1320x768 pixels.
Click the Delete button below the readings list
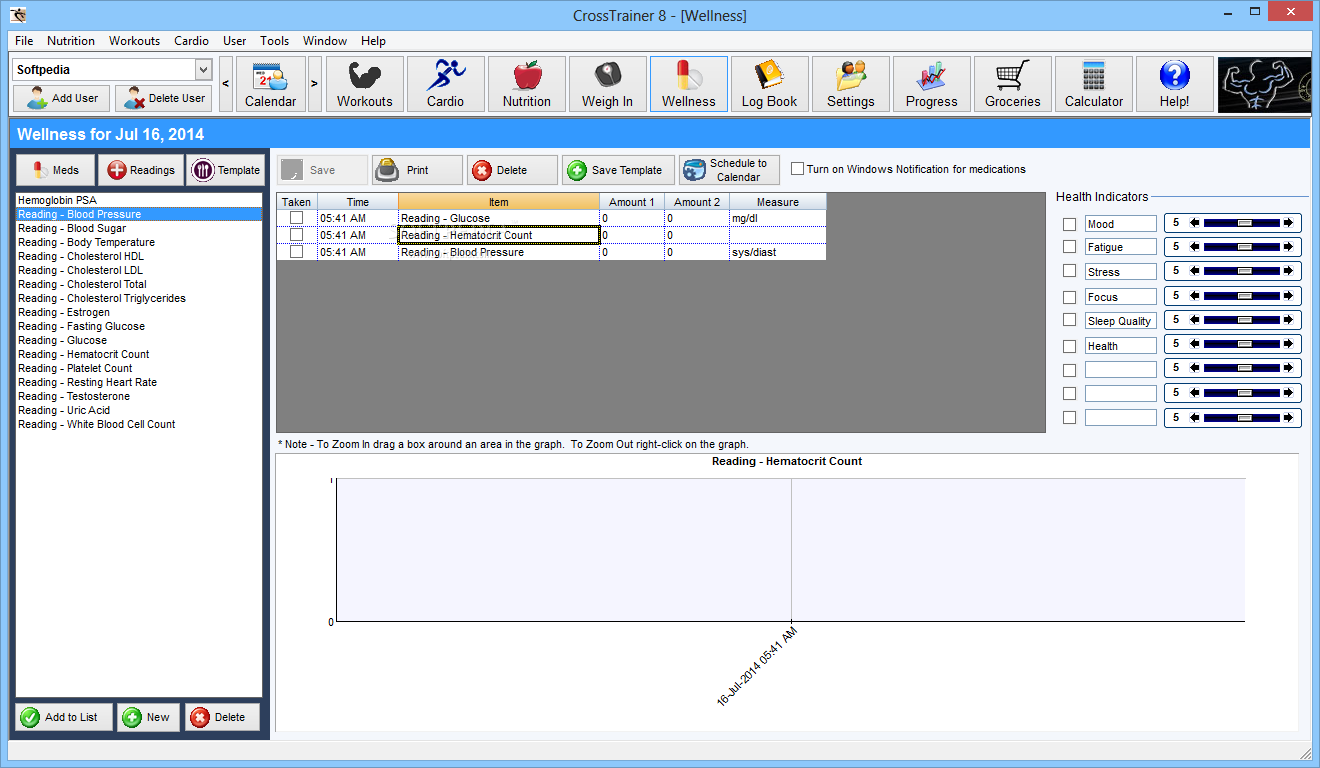point(222,717)
